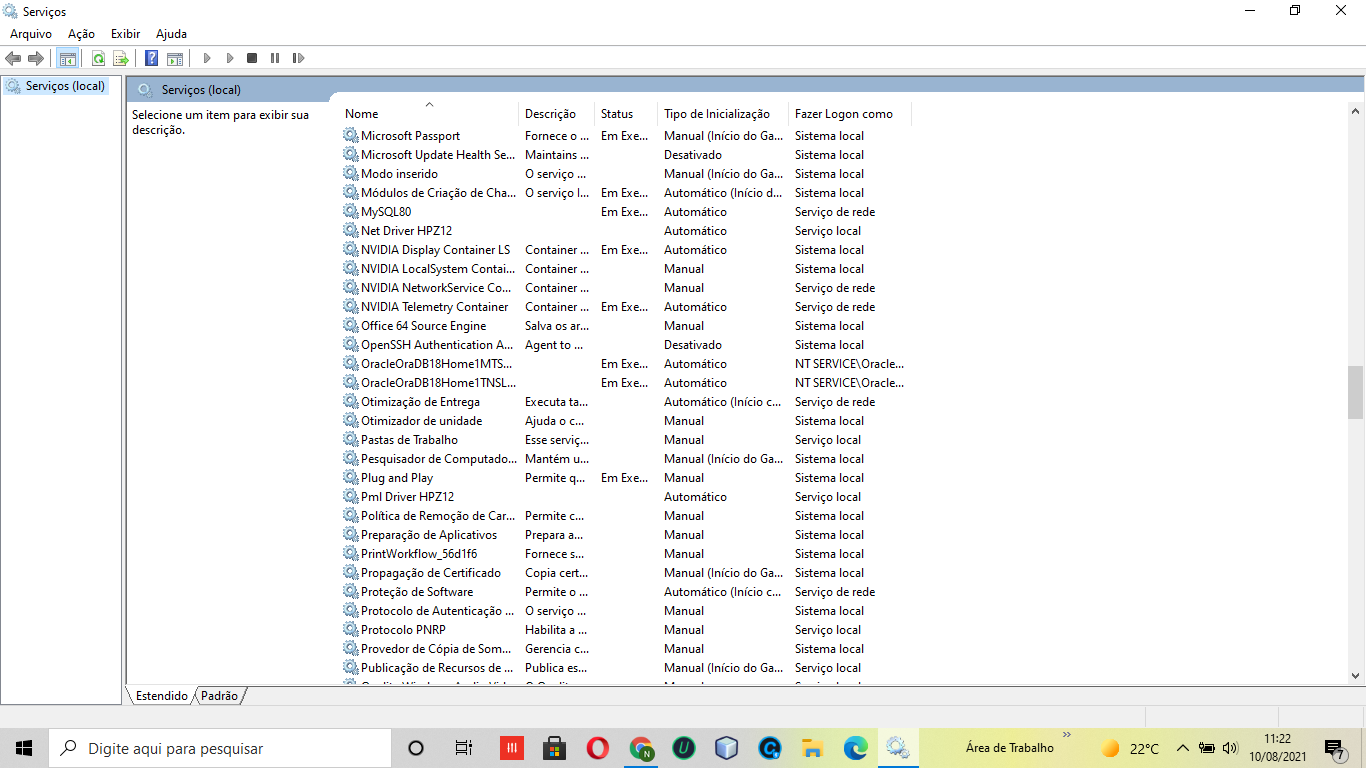Go forward with the toolbar right arrow
Viewport: 1366px width, 768px height.
pyautogui.click(x=36, y=58)
